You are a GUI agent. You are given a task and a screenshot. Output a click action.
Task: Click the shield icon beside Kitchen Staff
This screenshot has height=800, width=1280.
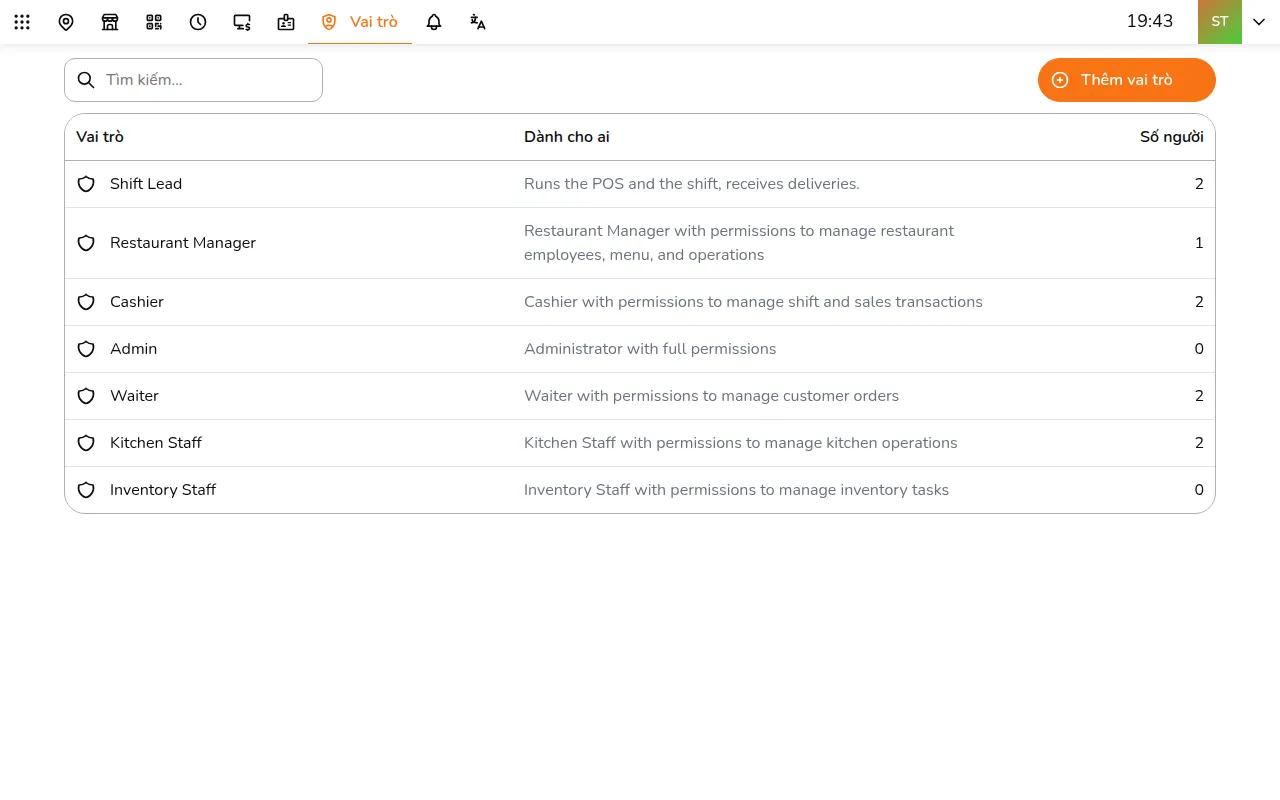[x=86, y=443]
